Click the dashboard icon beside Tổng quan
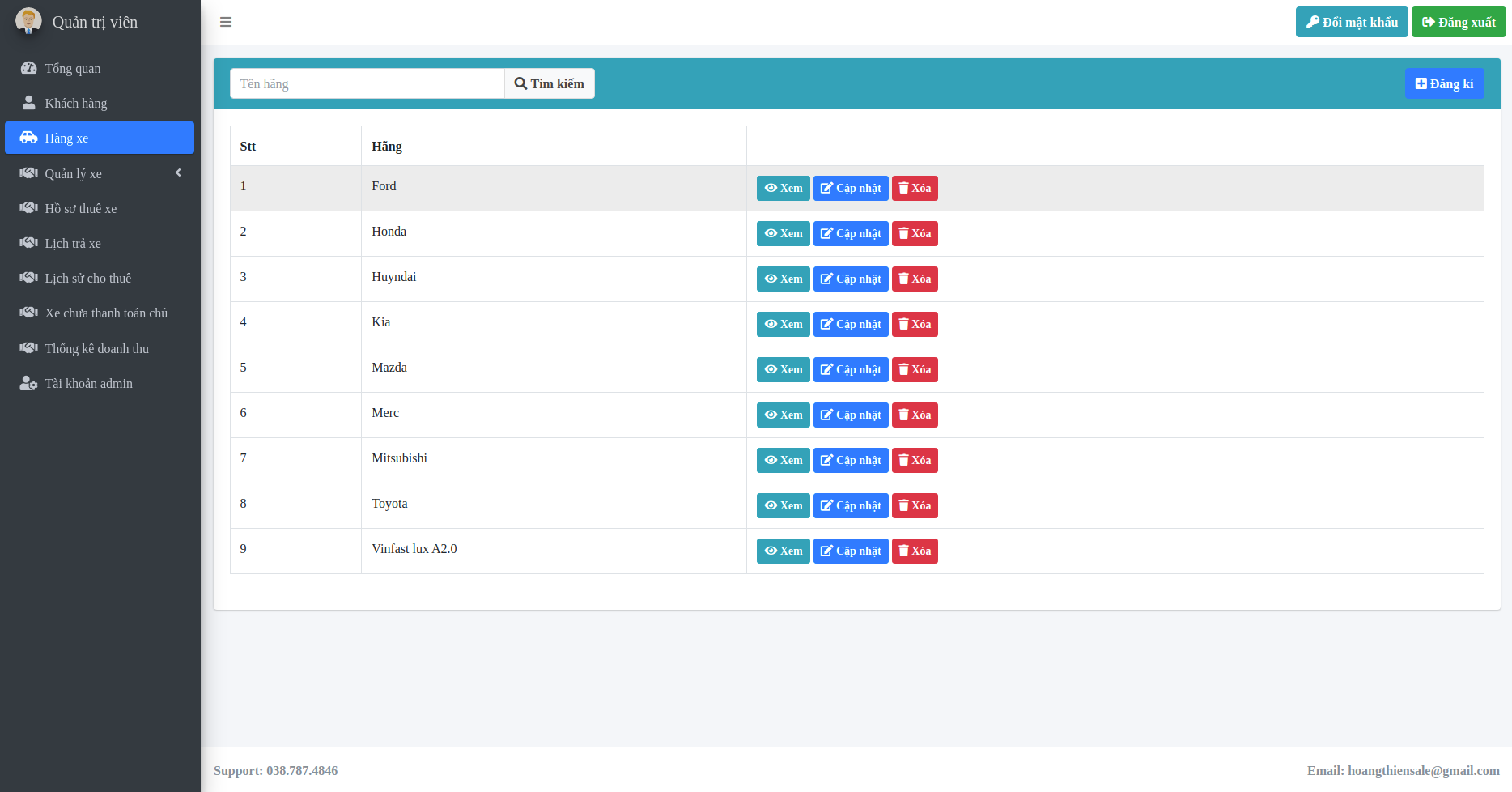1512x792 pixels. coord(28,68)
